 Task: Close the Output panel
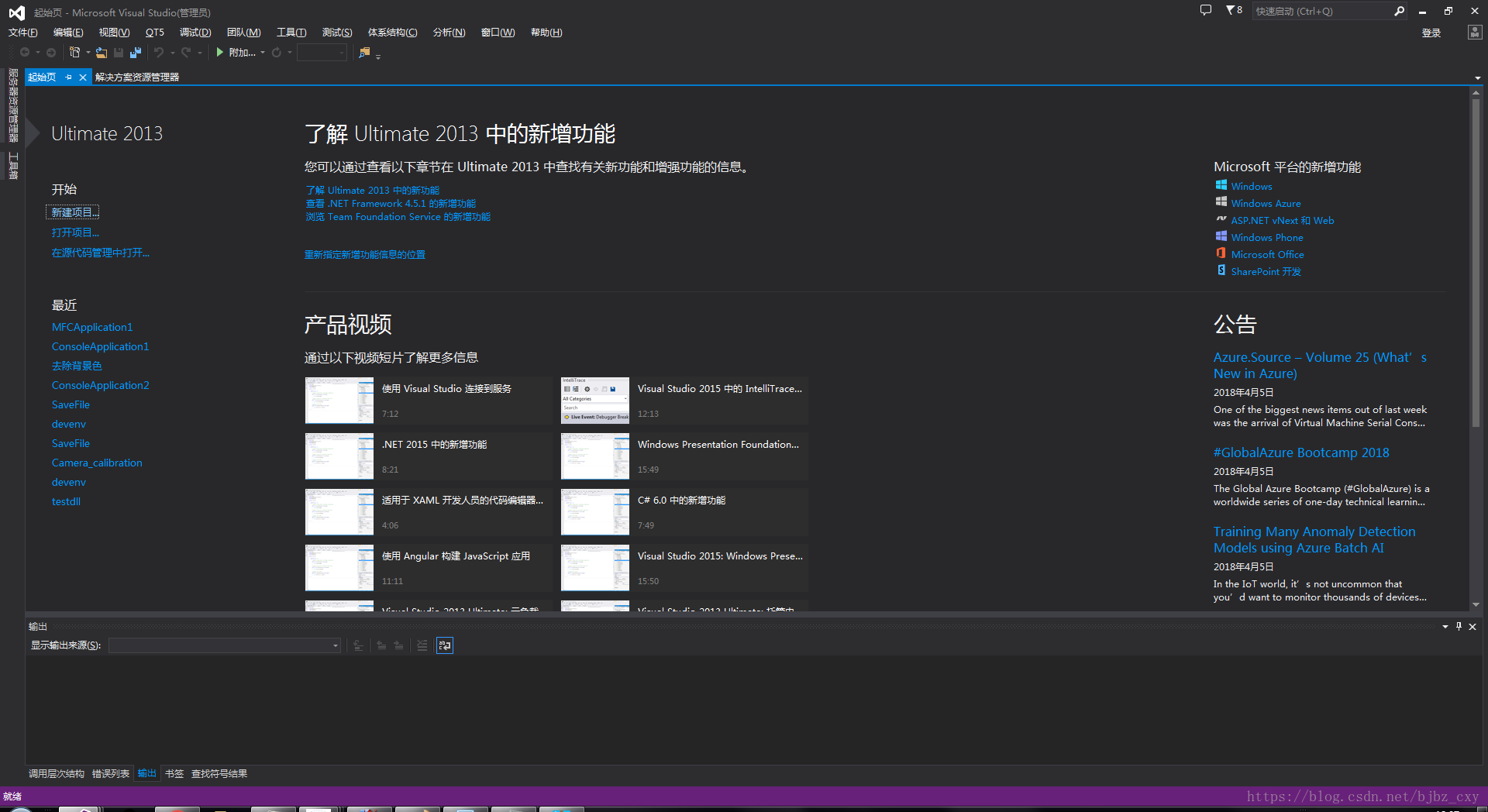coord(1472,627)
